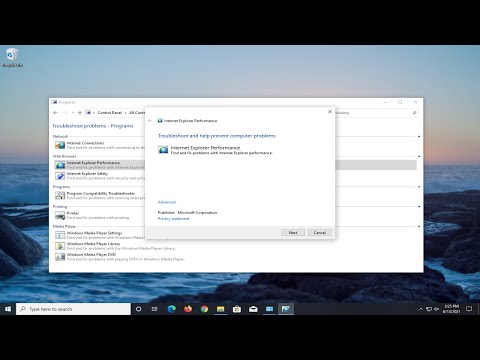Open Task View on the taskbar
Viewport: 480px width, 360px height.
point(154,309)
